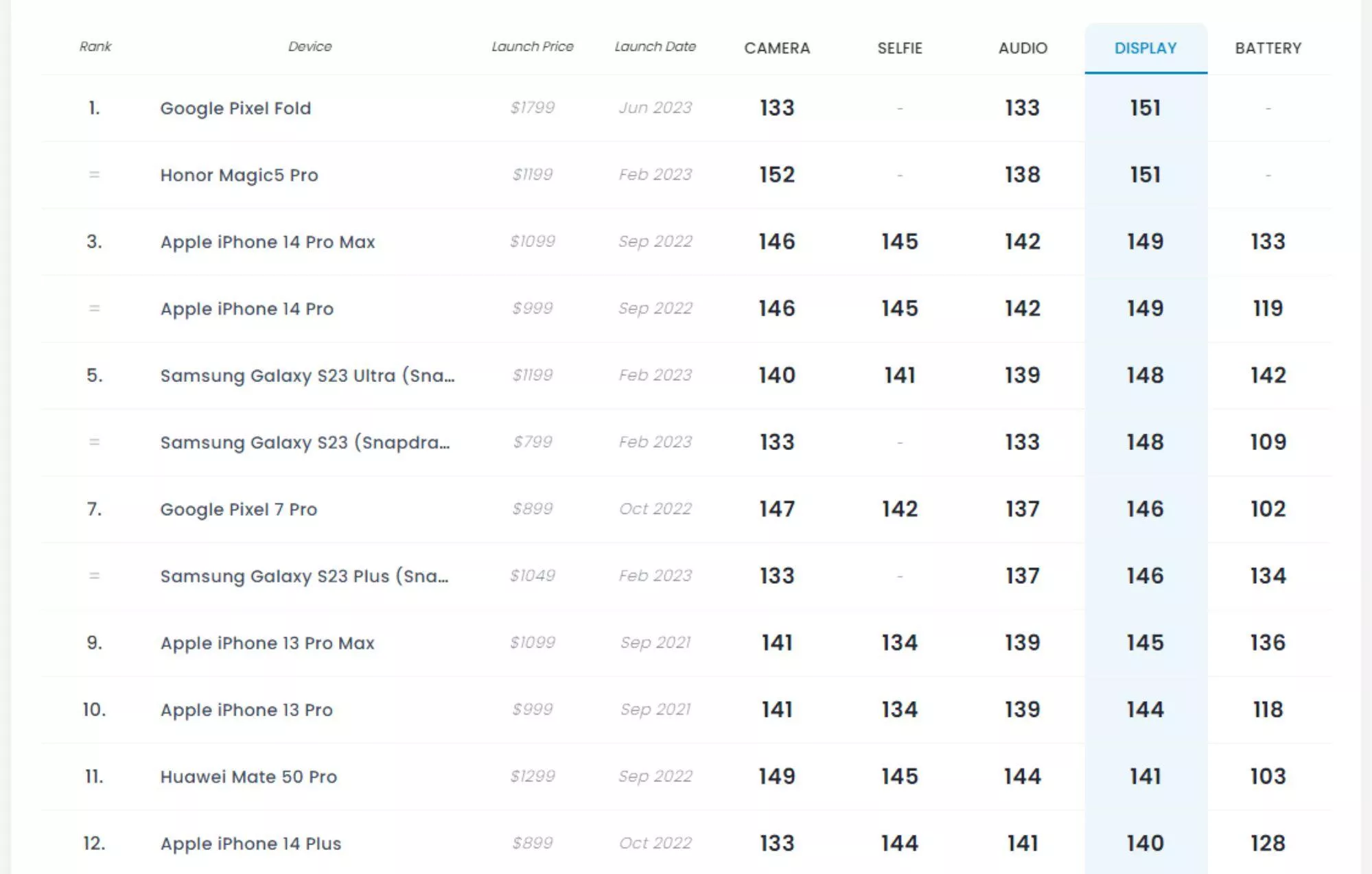Viewport: 1372px width, 874px height.
Task: Open Honor Magic5 Pro device page
Action: 239,175
